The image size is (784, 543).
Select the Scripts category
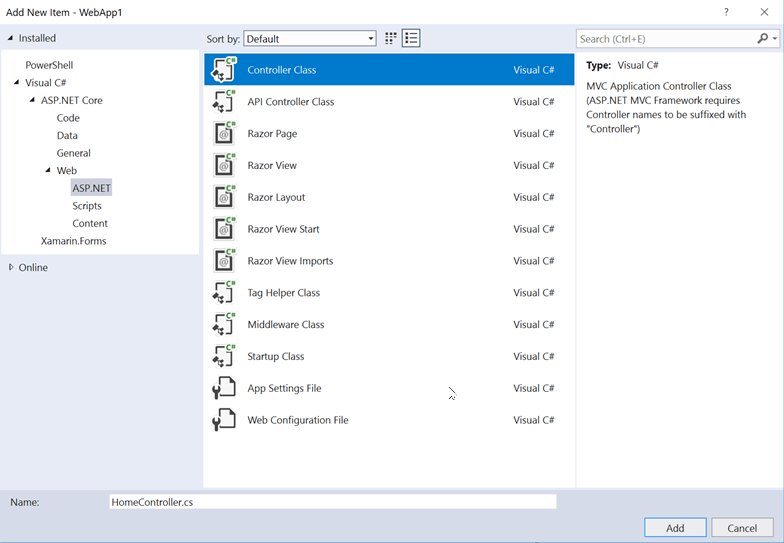click(x=86, y=205)
